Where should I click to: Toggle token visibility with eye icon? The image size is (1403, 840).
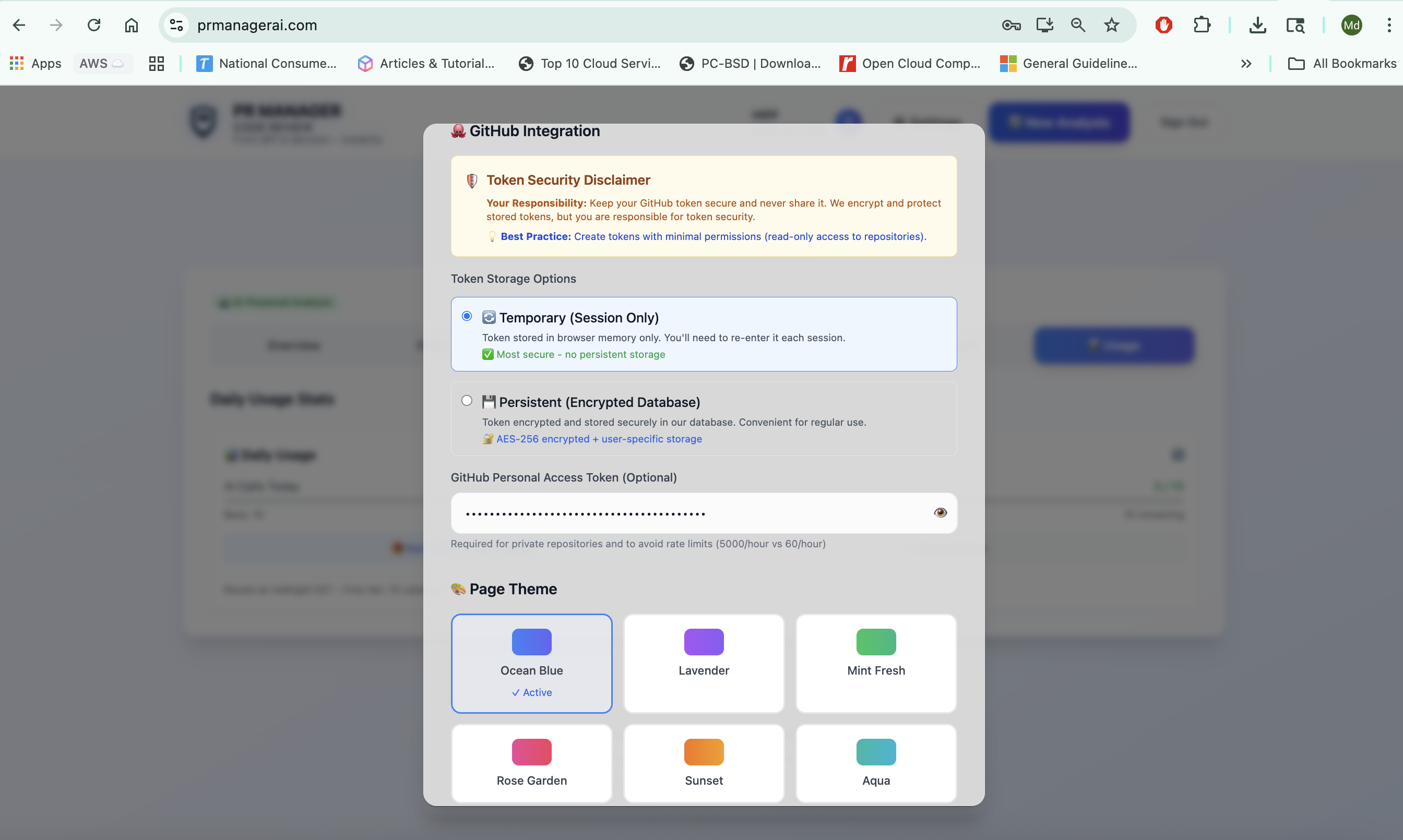[x=940, y=513]
